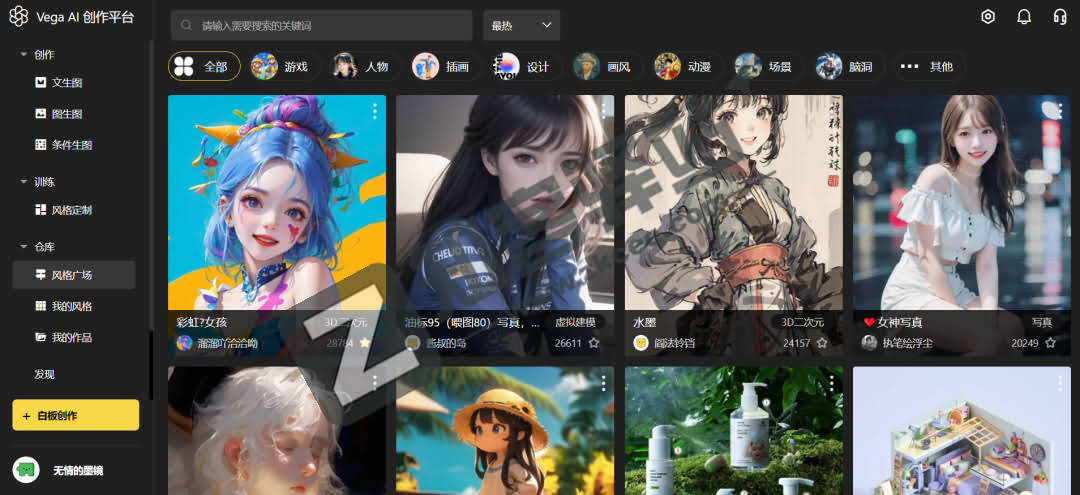1080x495 pixels.
Task: Click the 3D二次元 tag on 水墨 card
Action: [802, 322]
